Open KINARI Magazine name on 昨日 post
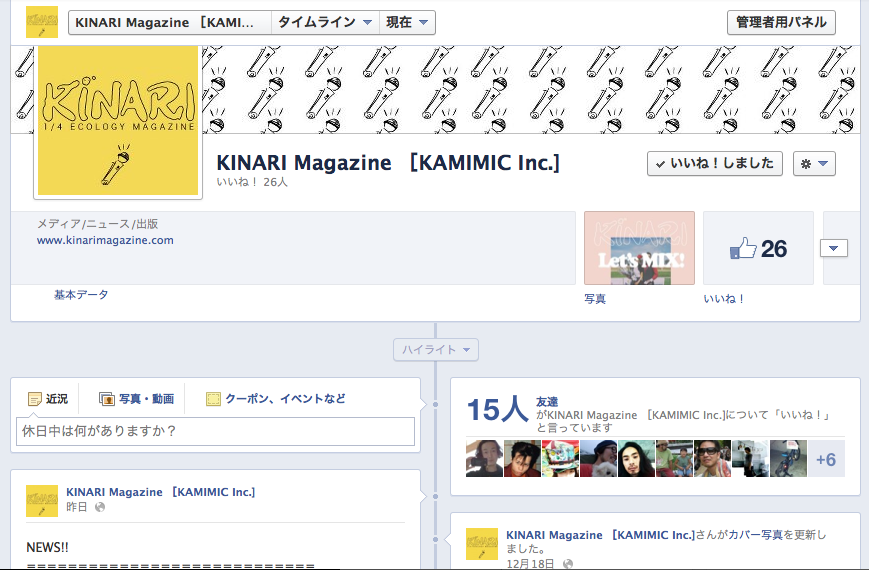This screenshot has height=570, width=869. pos(161,492)
